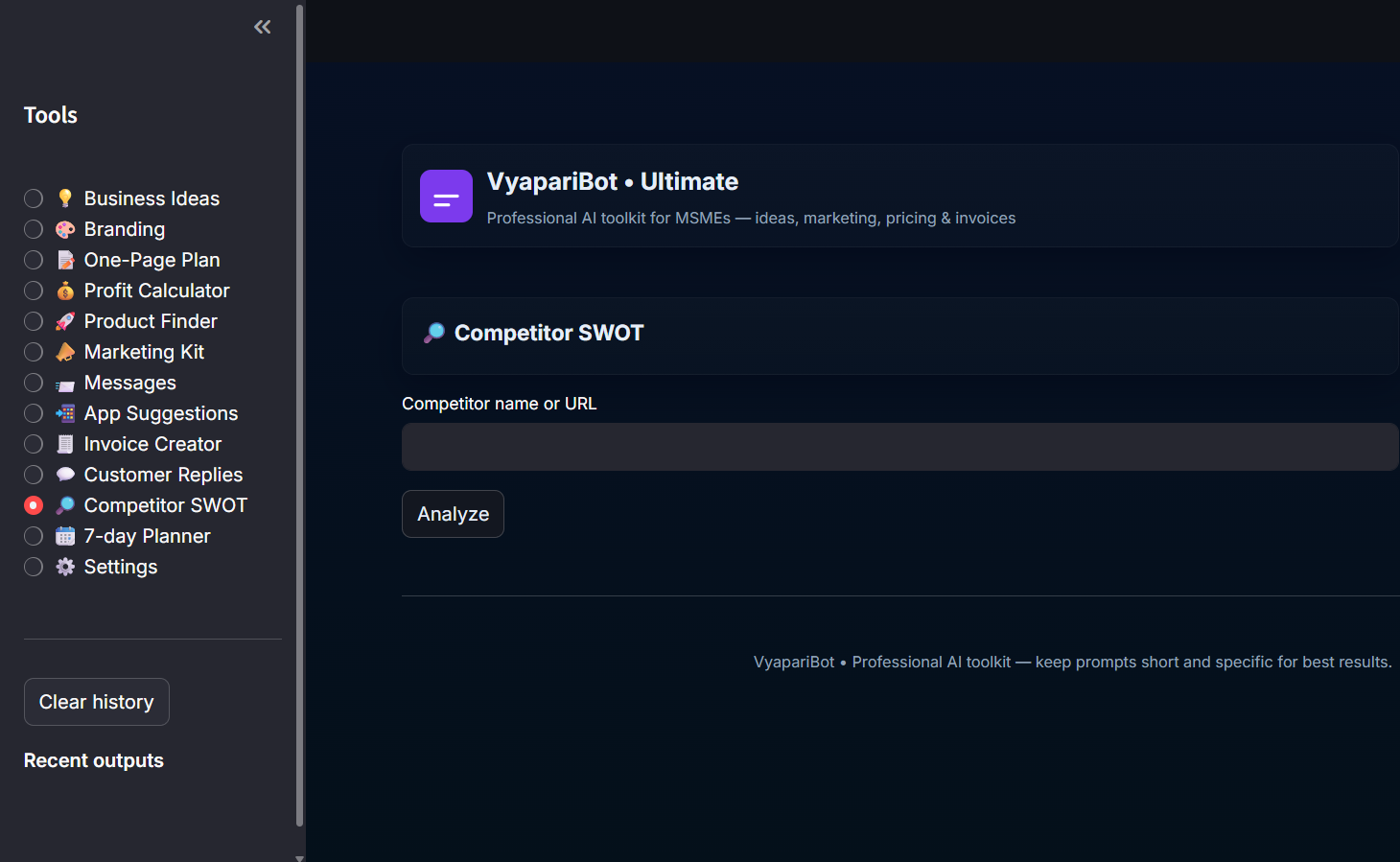
Task: Click the Clear history button
Action: 97,702
